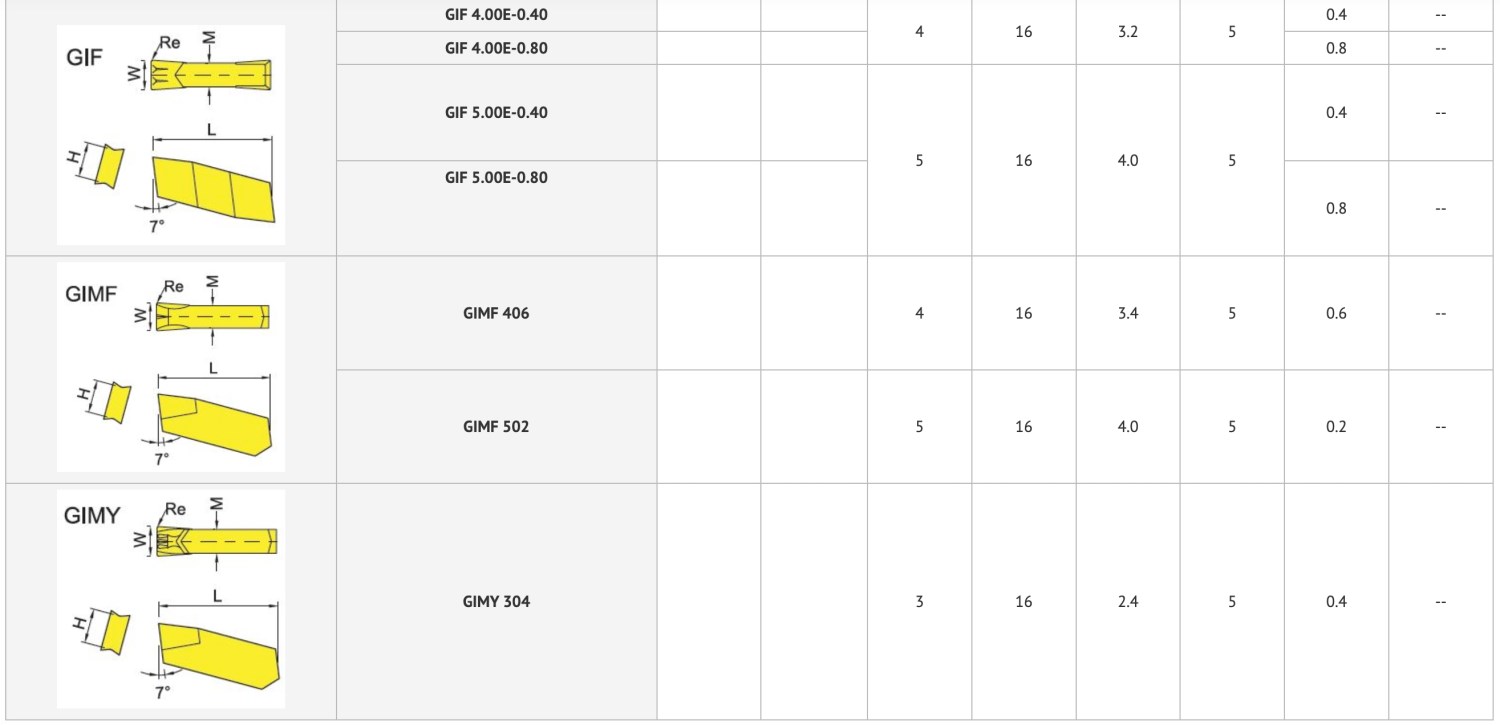Click the empty cell beside GIMY 304
This screenshot has height=725, width=1500.
click(709, 601)
